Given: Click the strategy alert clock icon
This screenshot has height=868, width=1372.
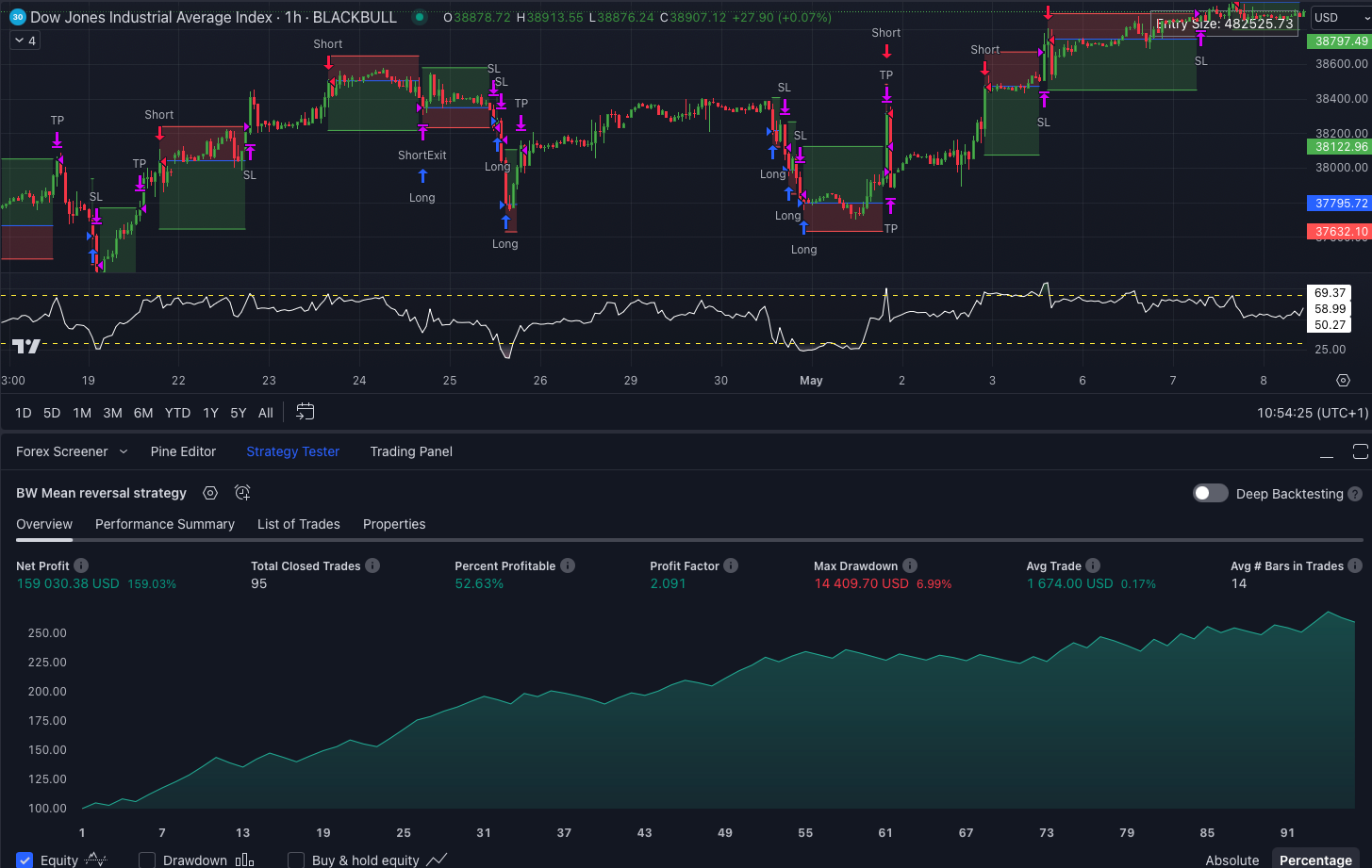Looking at the screenshot, I should click(242, 493).
